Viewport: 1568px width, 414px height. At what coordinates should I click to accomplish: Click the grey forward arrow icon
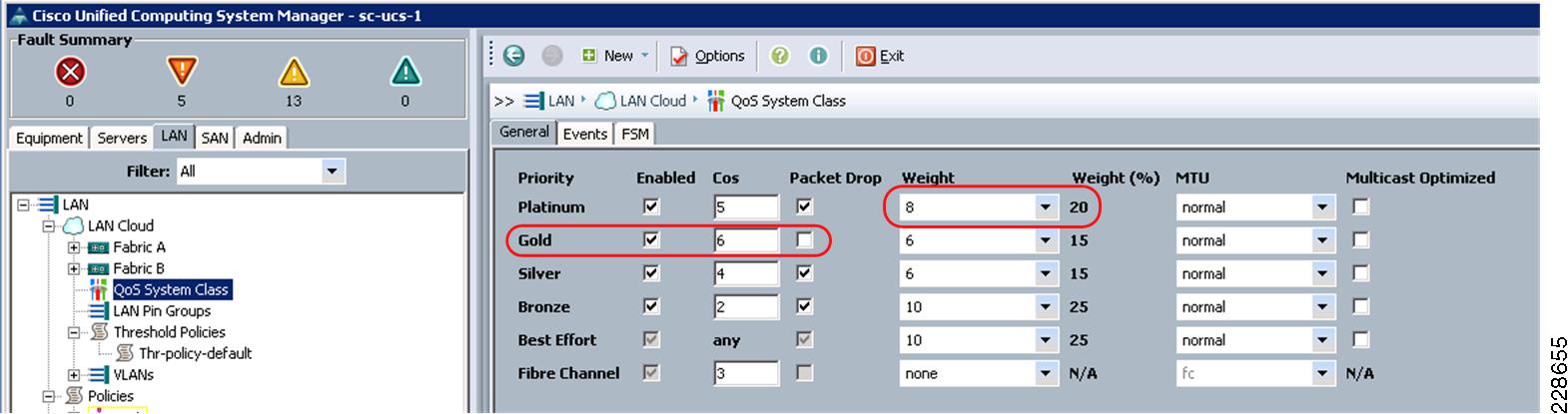(x=552, y=56)
